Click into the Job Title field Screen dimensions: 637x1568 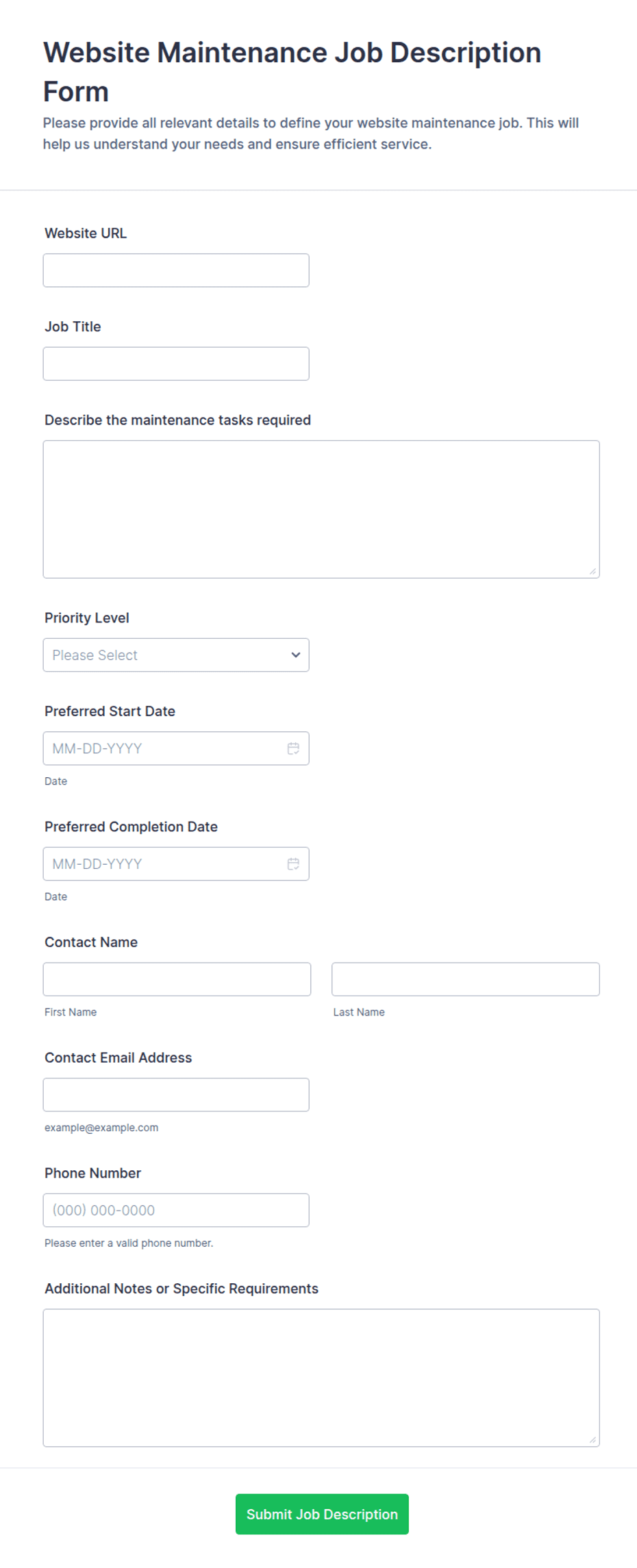[176, 364]
